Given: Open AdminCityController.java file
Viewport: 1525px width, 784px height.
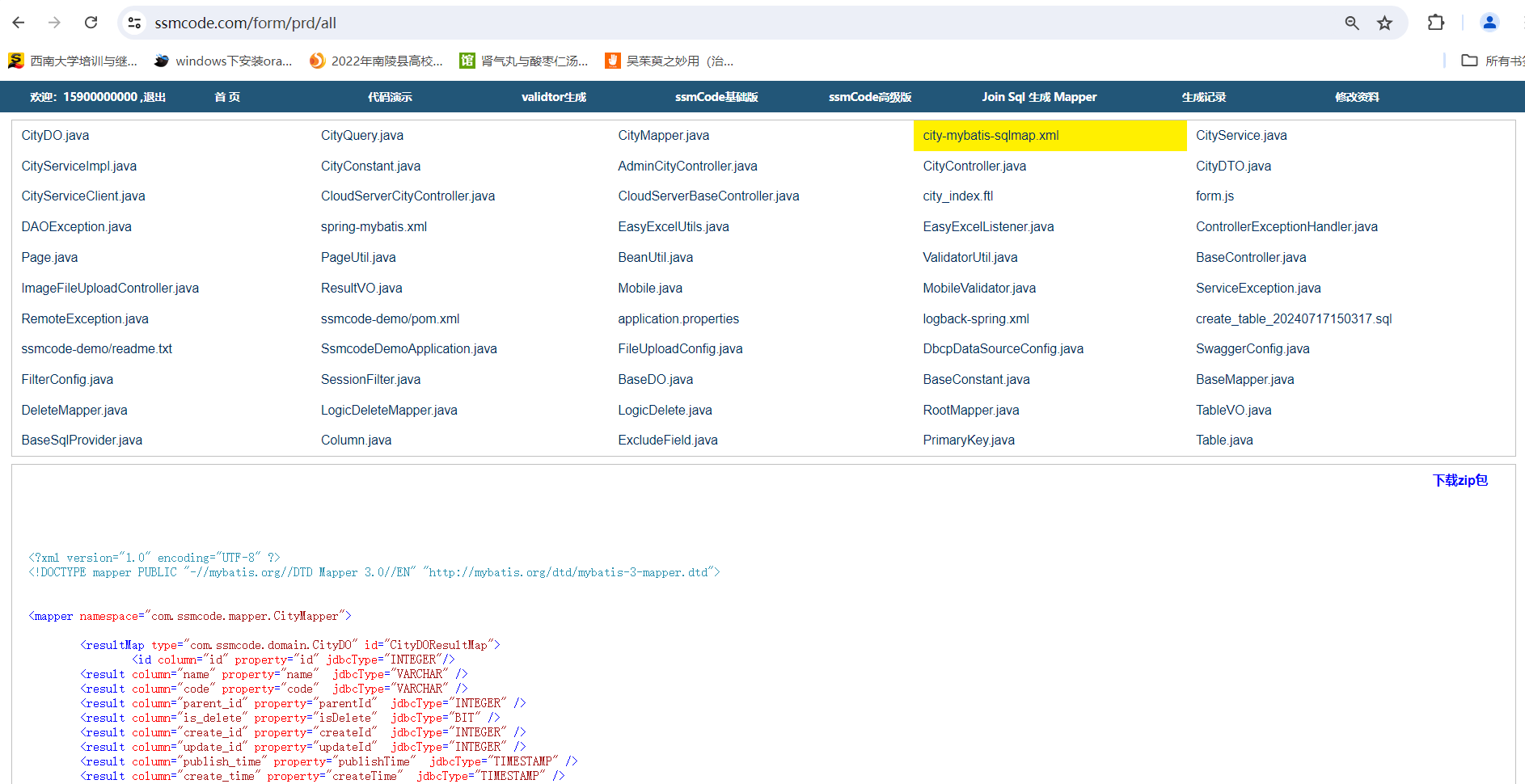Looking at the screenshot, I should point(687,166).
